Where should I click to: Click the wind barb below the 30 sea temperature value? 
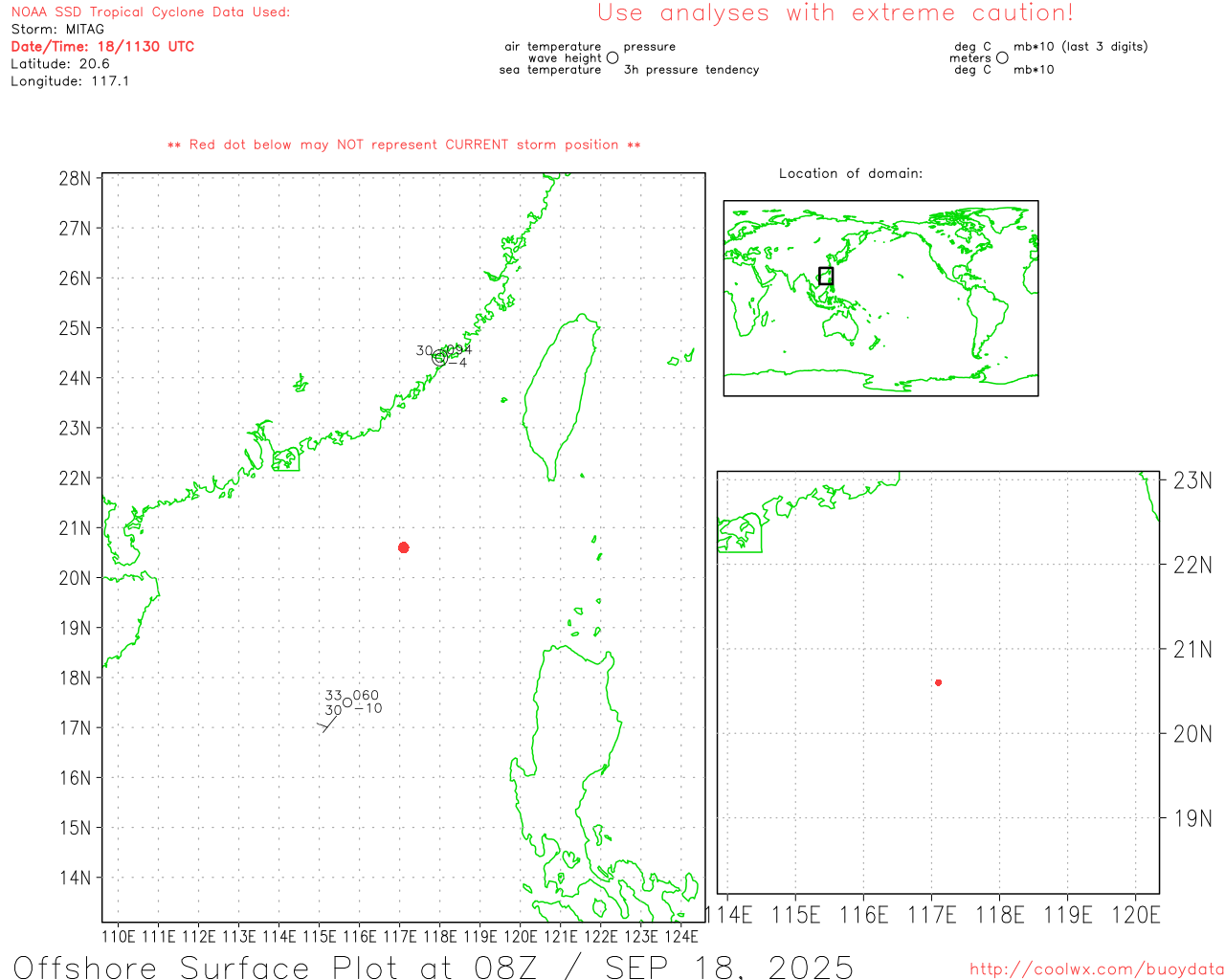[328, 724]
